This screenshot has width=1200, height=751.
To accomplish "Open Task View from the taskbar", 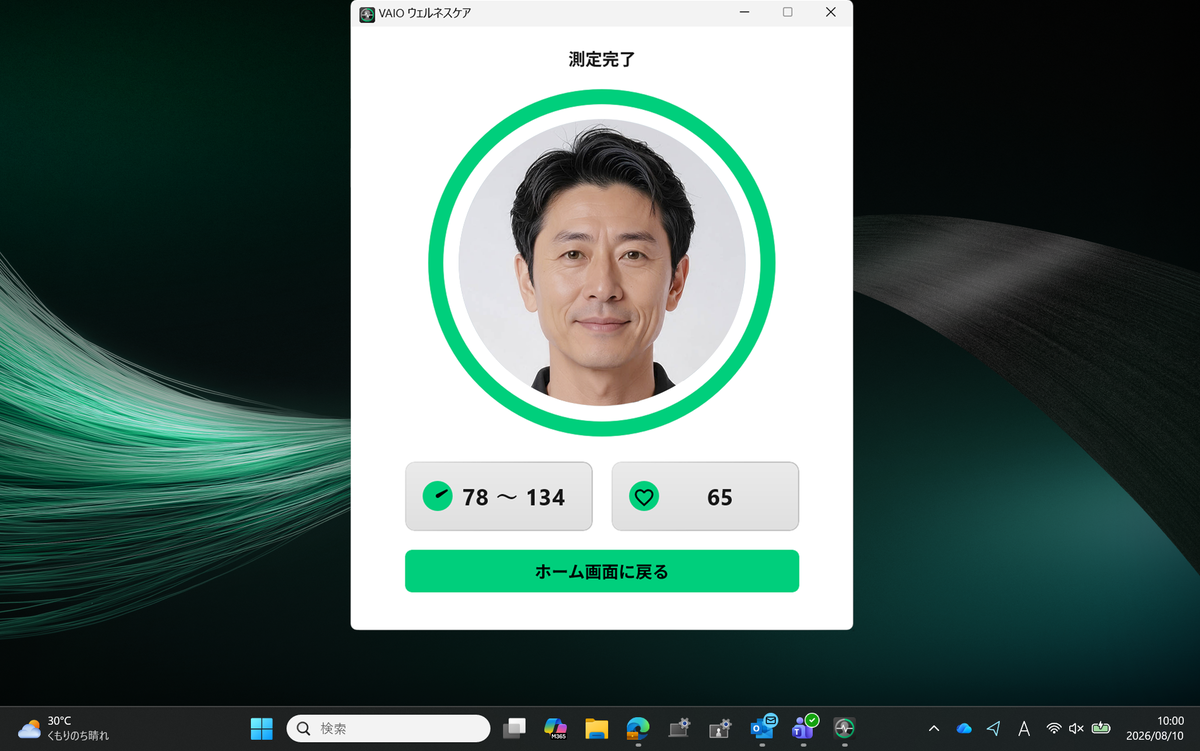I will pos(514,728).
